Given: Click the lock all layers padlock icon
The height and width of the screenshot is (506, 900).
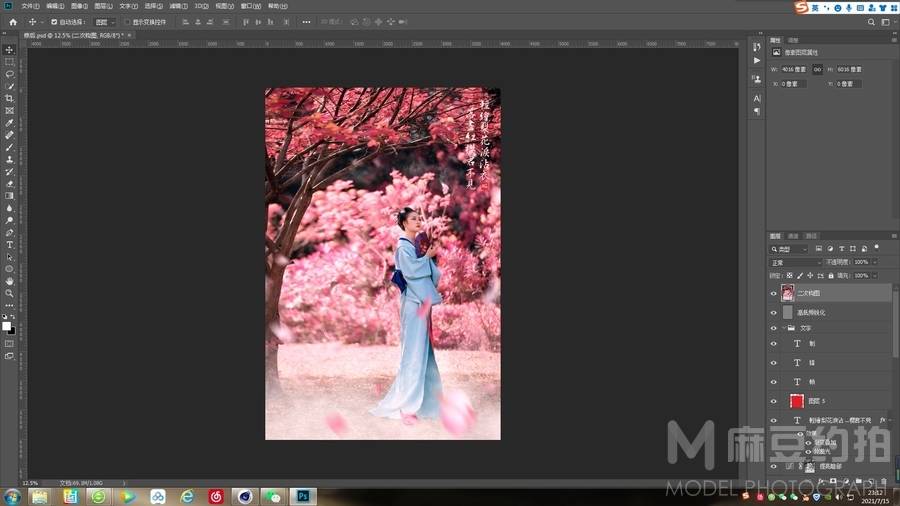Looking at the screenshot, I should tap(831, 276).
